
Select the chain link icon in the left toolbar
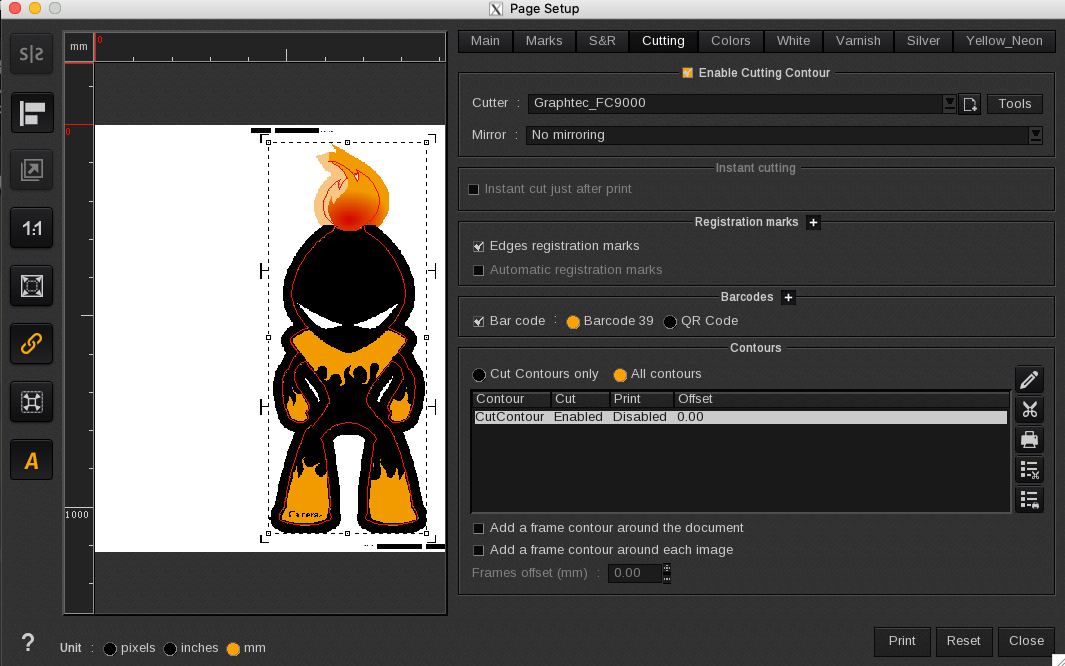coord(31,344)
